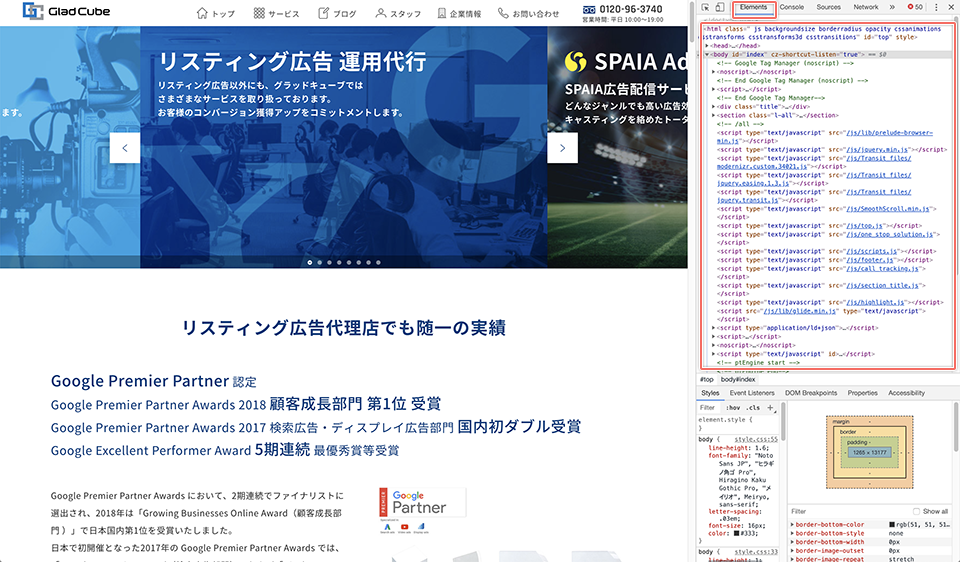
Task: Click the computed properties Filter field
Action: click(x=848, y=511)
